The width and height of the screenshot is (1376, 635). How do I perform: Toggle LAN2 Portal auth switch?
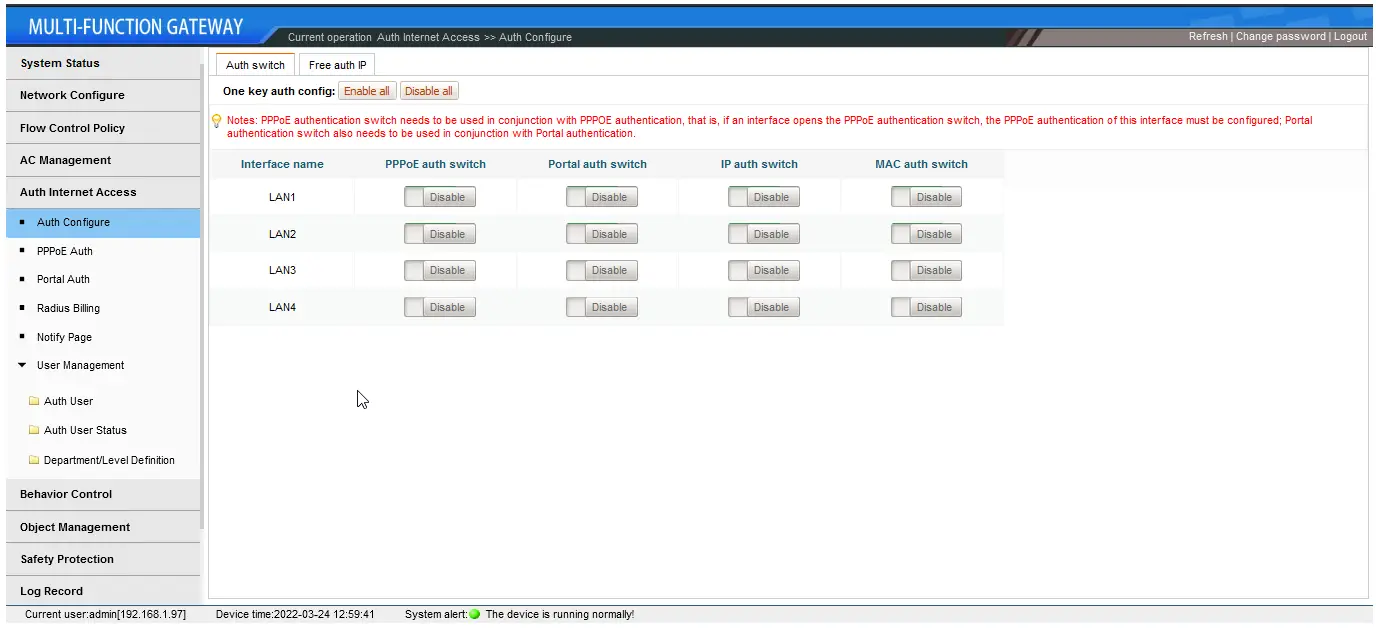click(x=602, y=234)
